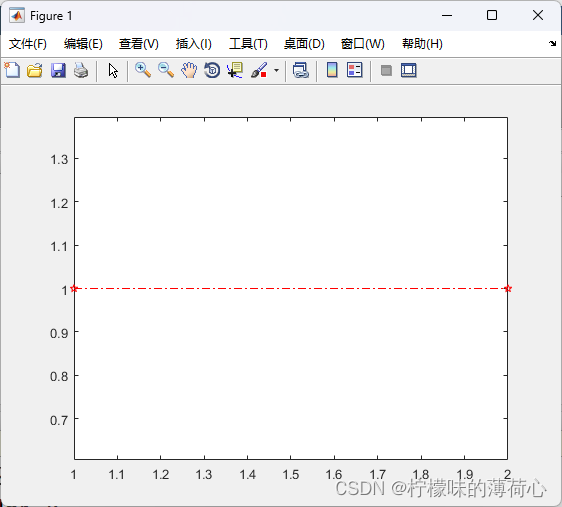Close the Figure 1 window
The height and width of the screenshot is (507, 562).
click(x=538, y=15)
